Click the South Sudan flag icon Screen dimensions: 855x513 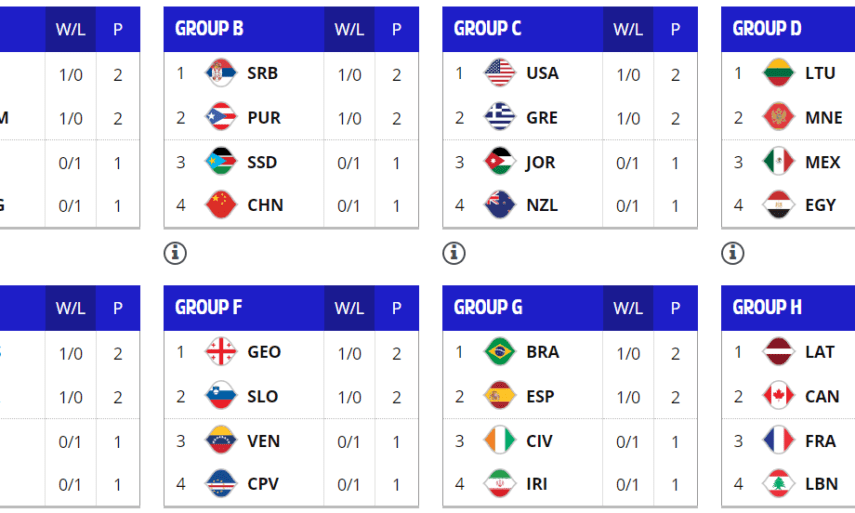[x=220, y=162]
